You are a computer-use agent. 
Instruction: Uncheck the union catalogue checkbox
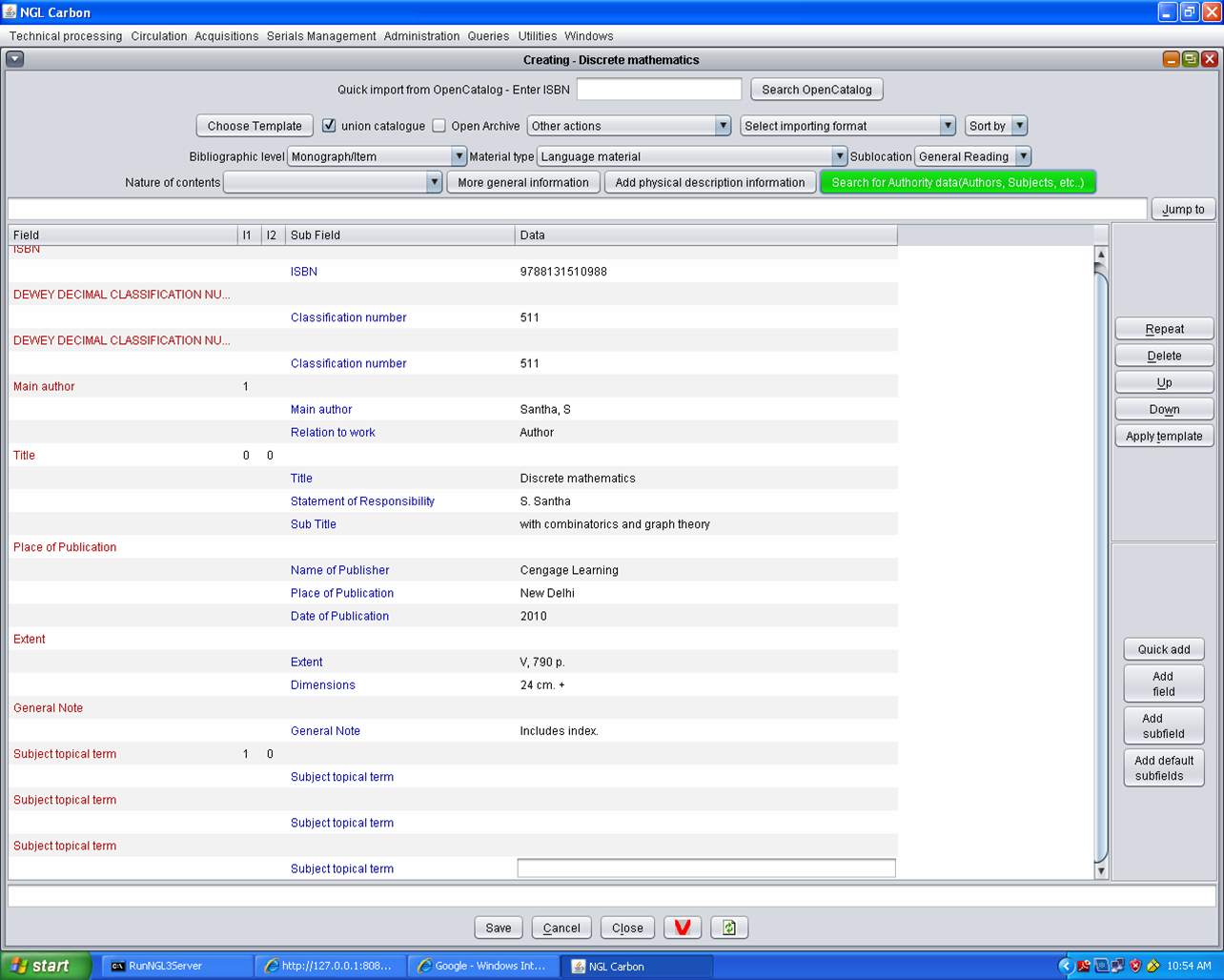click(329, 126)
